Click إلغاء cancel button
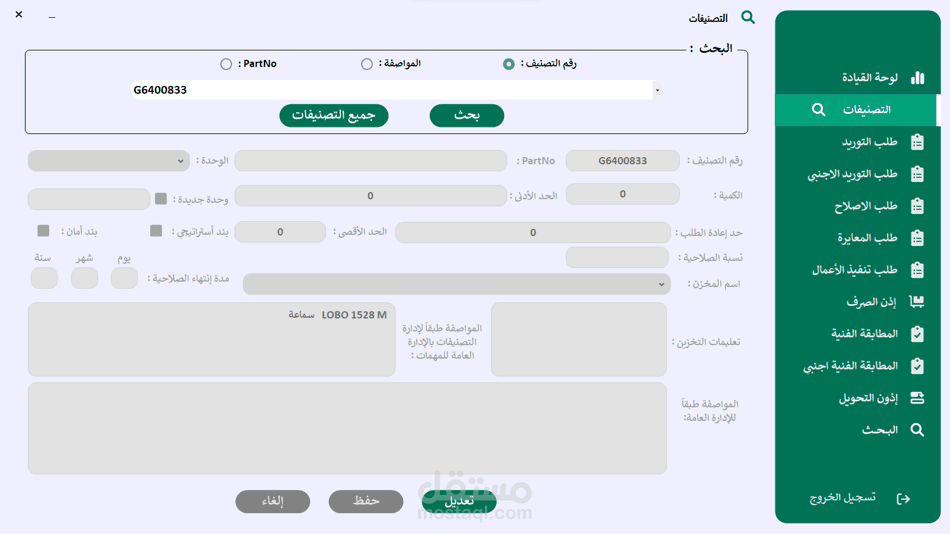Viewport: 950px width, 534px height. 273,501
